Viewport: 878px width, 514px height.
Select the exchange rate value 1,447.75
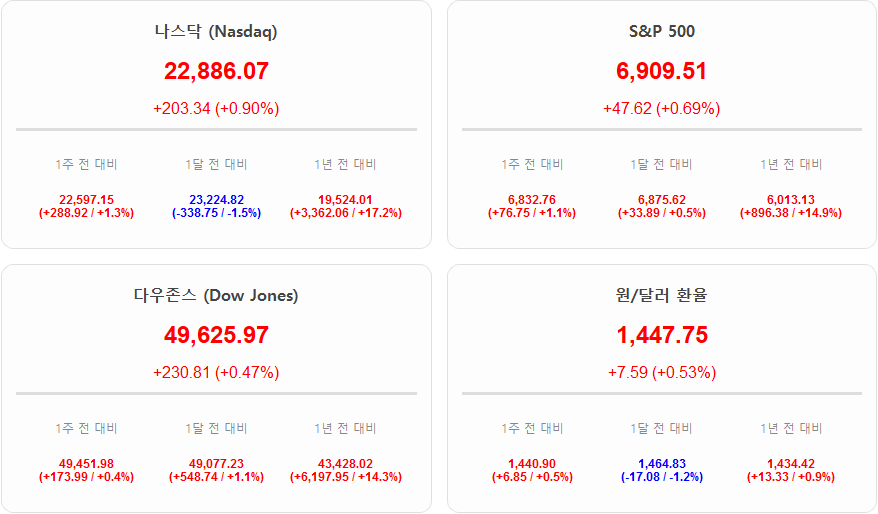[661, 335]
